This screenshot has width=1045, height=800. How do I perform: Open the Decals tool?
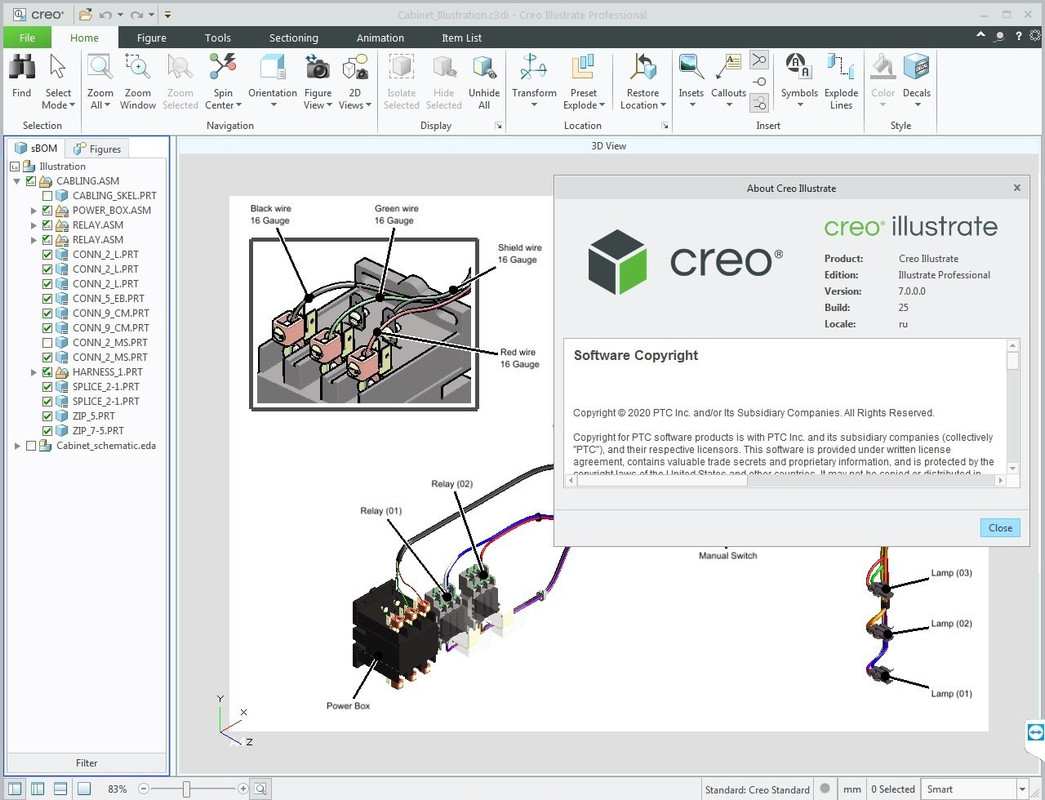click(916, 81)
